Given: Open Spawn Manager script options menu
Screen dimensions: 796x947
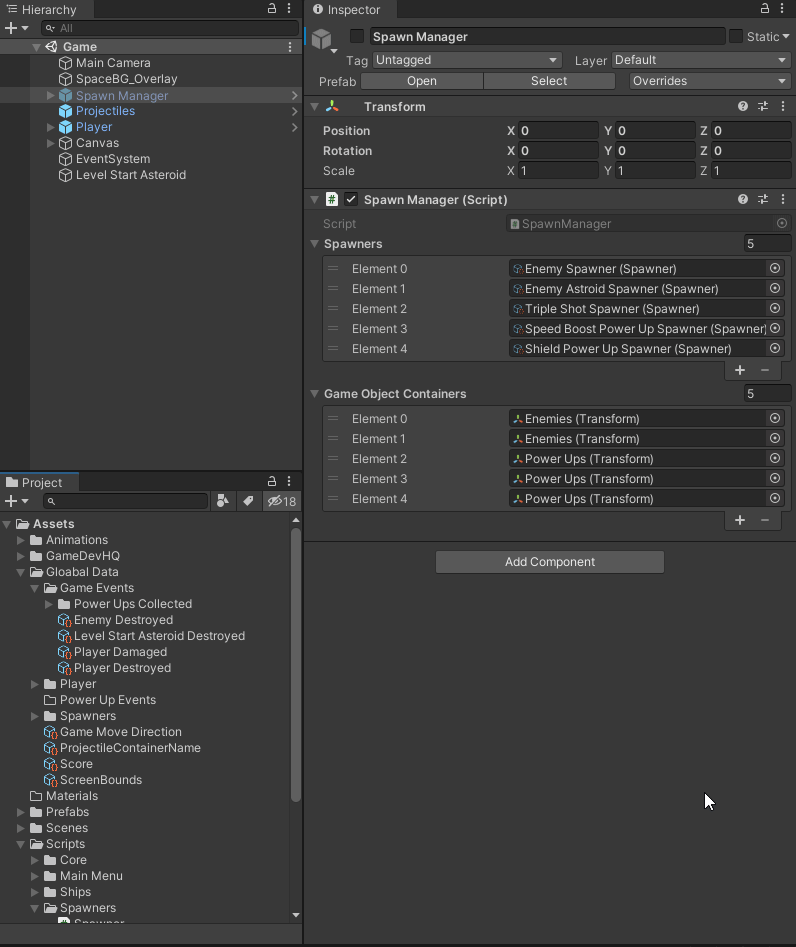Looking at the screenshot, I should (783, 199).
